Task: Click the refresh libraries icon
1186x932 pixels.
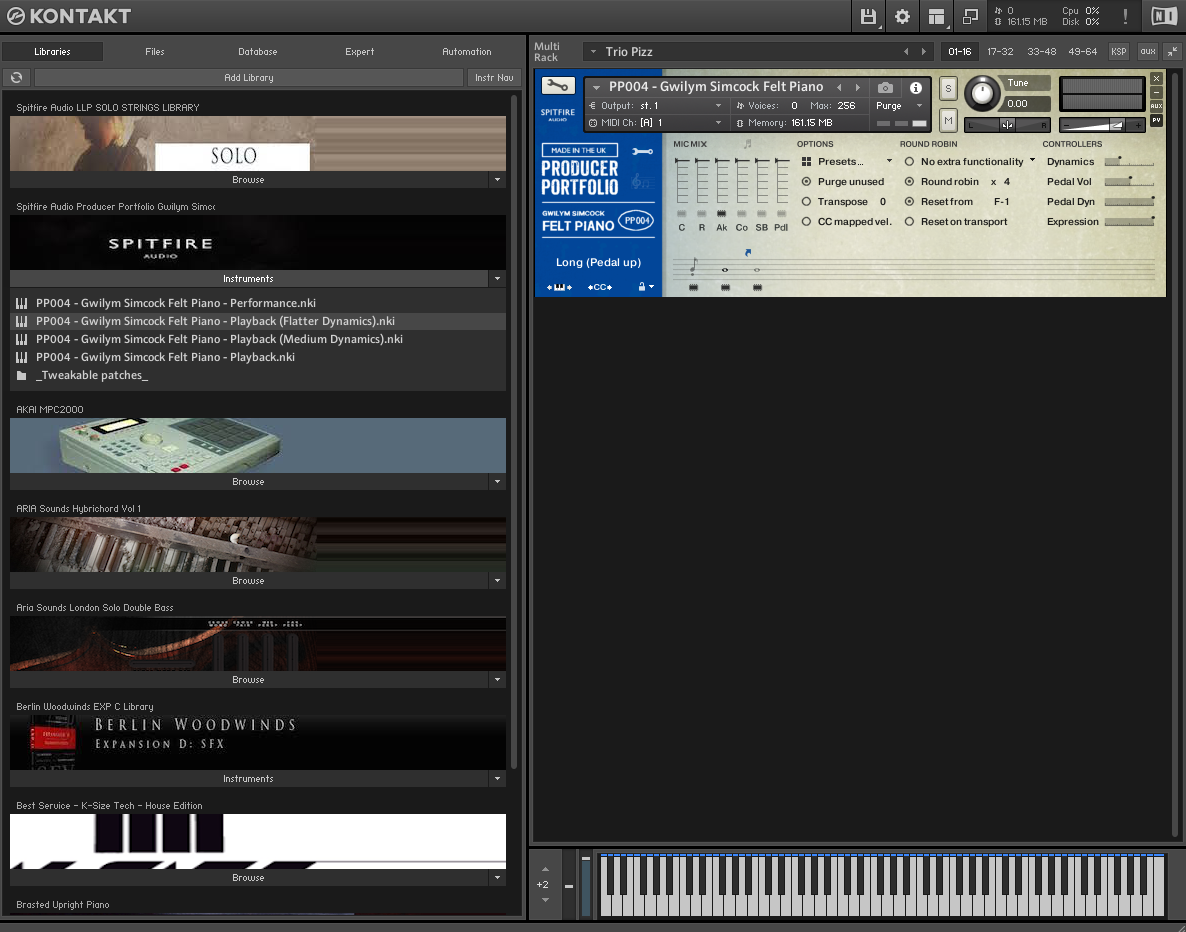Action: pos(17,77)
